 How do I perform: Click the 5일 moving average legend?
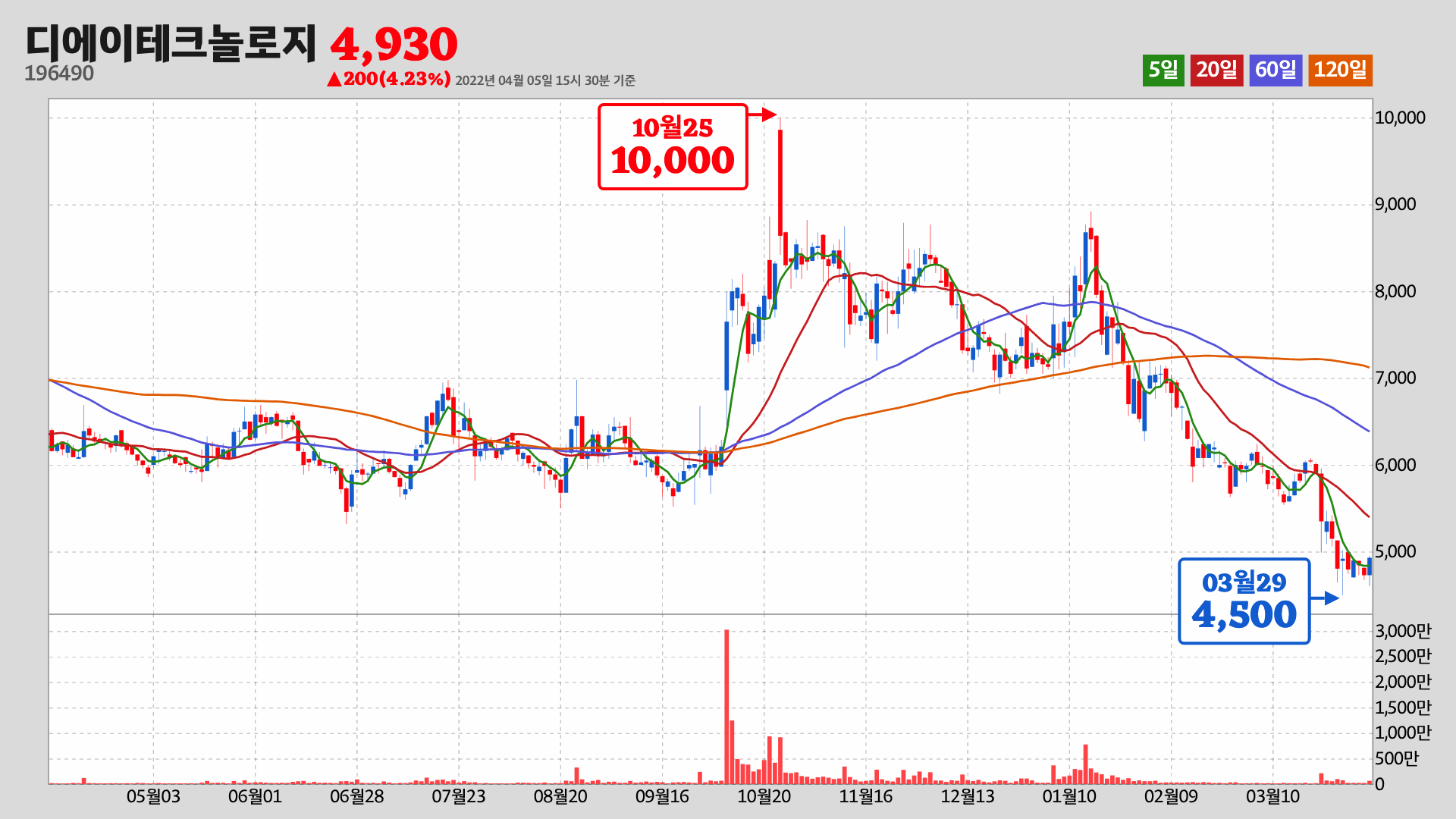[x=1163, y=71]
